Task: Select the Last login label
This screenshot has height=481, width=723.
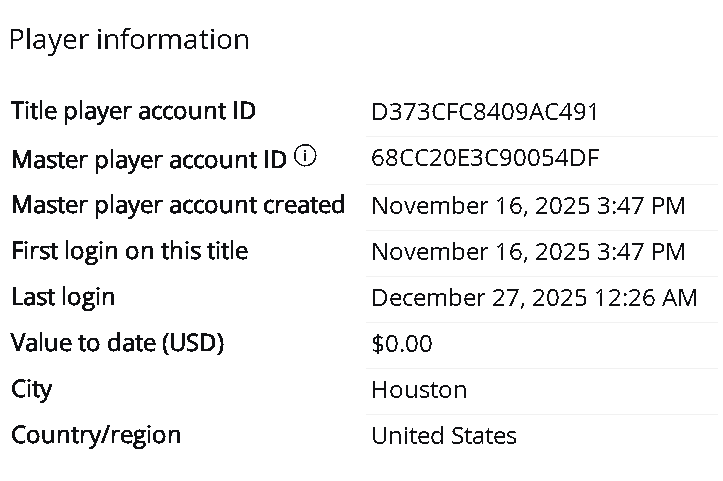Action: tap(63, 297)
